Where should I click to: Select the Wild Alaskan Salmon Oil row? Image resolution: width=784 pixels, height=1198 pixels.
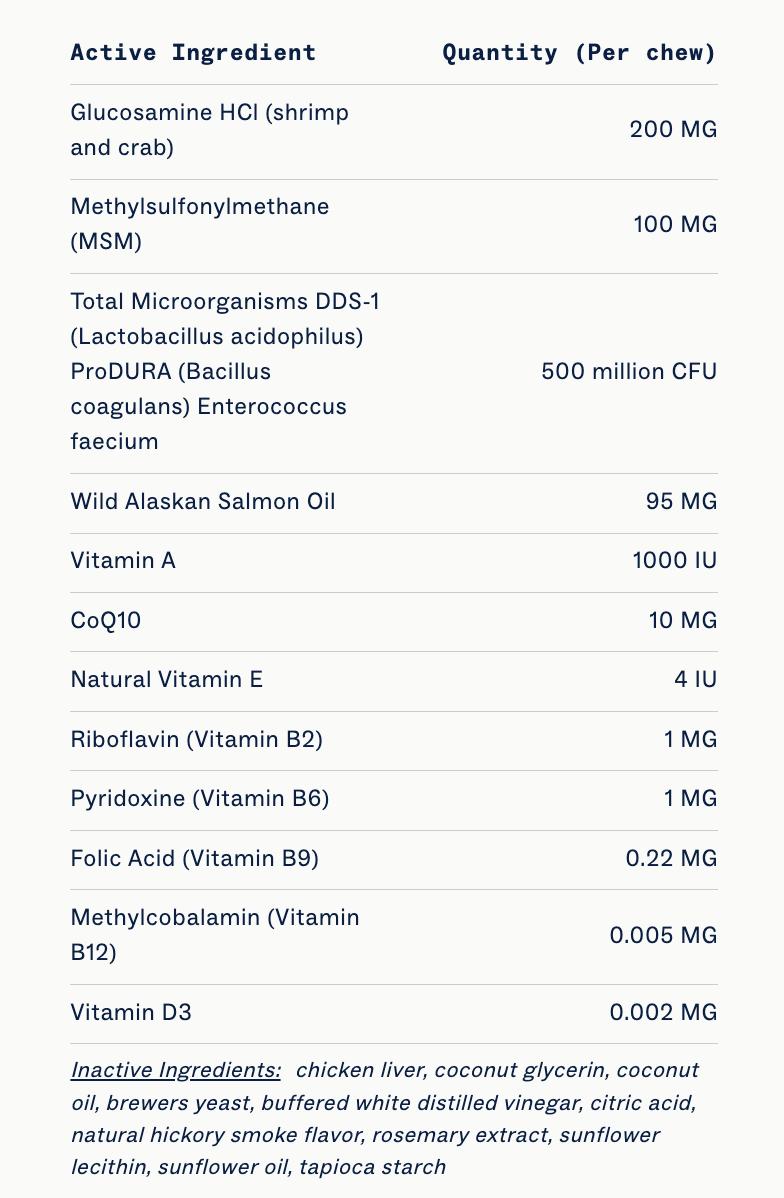tap(203, 501)
